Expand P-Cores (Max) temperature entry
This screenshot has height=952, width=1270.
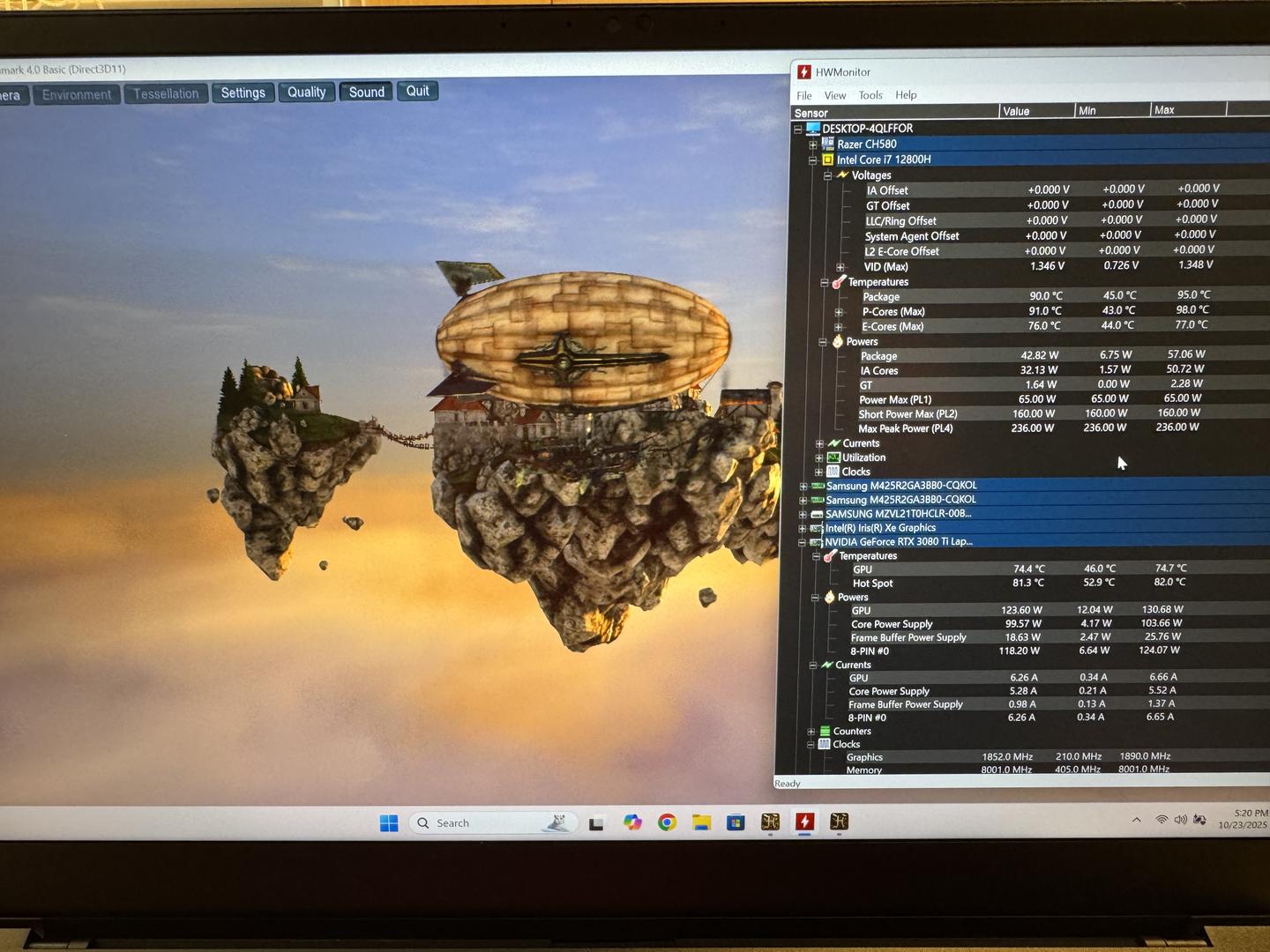[x=839, y=312]
